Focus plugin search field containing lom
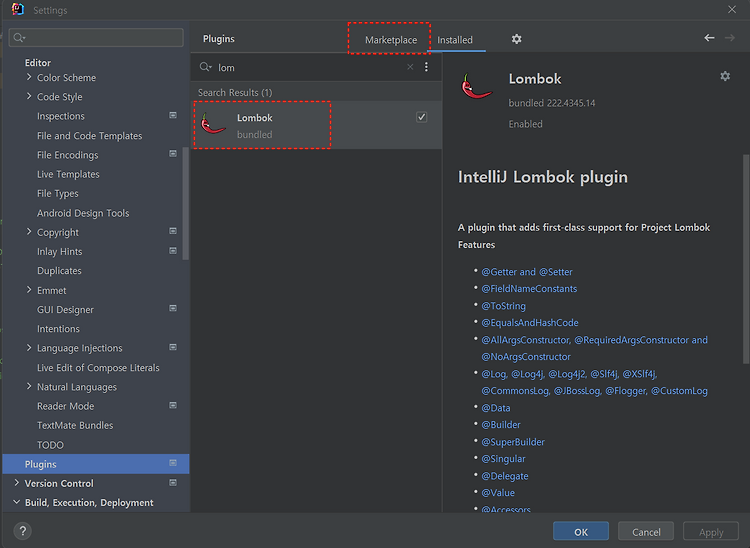This screenshot has width=750, height=548. tap(311, 67)
